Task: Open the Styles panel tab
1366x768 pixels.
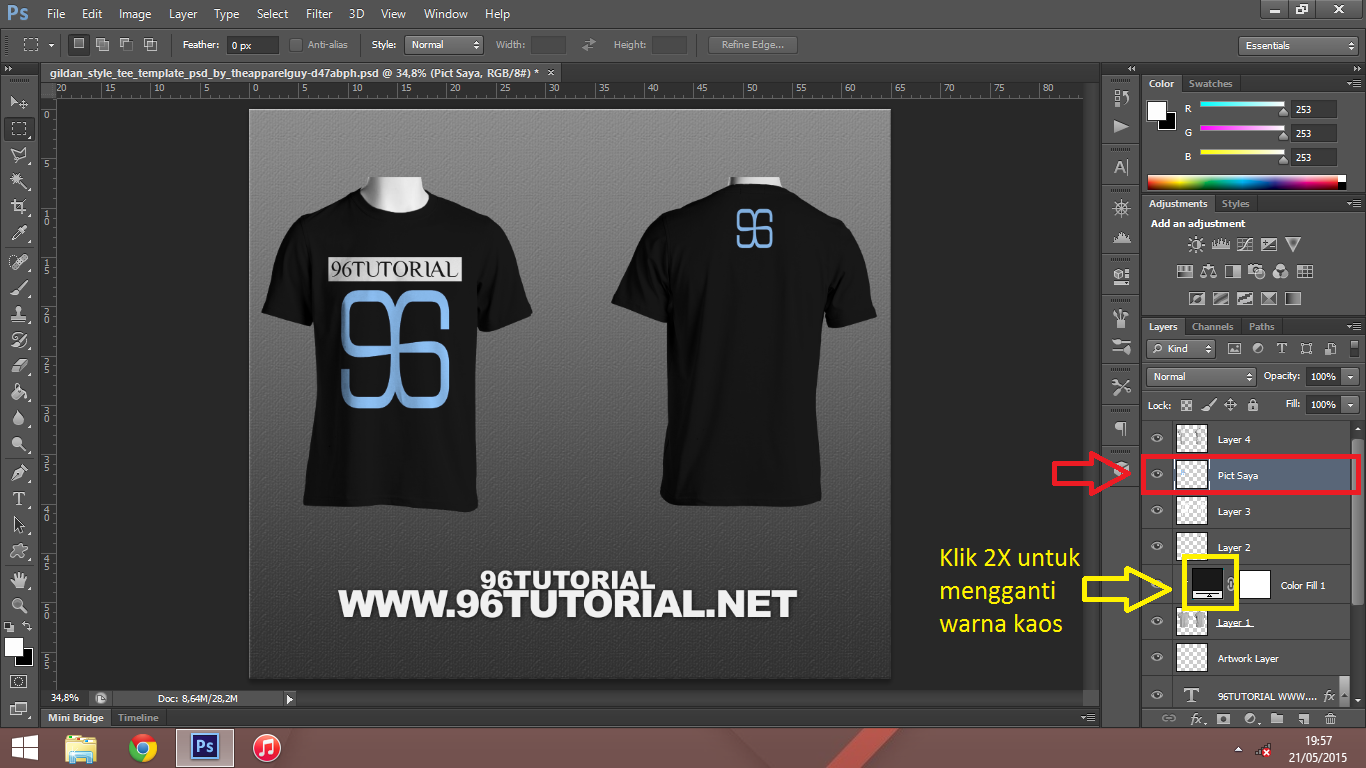Action: point(1236,204)
